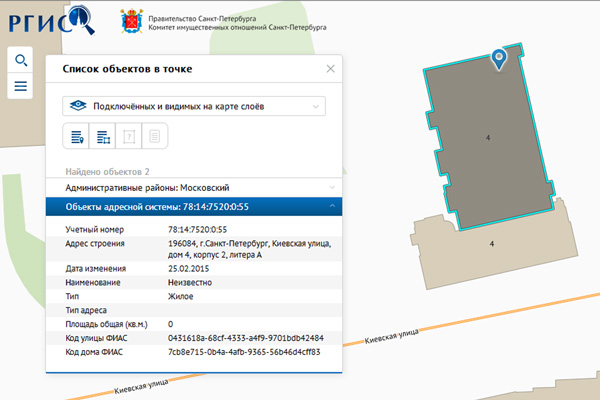This screenshot has width=600, height=400.
Task: Select highlighted building 4 on map
Action: pyautogui.click(x=489, y=138)
